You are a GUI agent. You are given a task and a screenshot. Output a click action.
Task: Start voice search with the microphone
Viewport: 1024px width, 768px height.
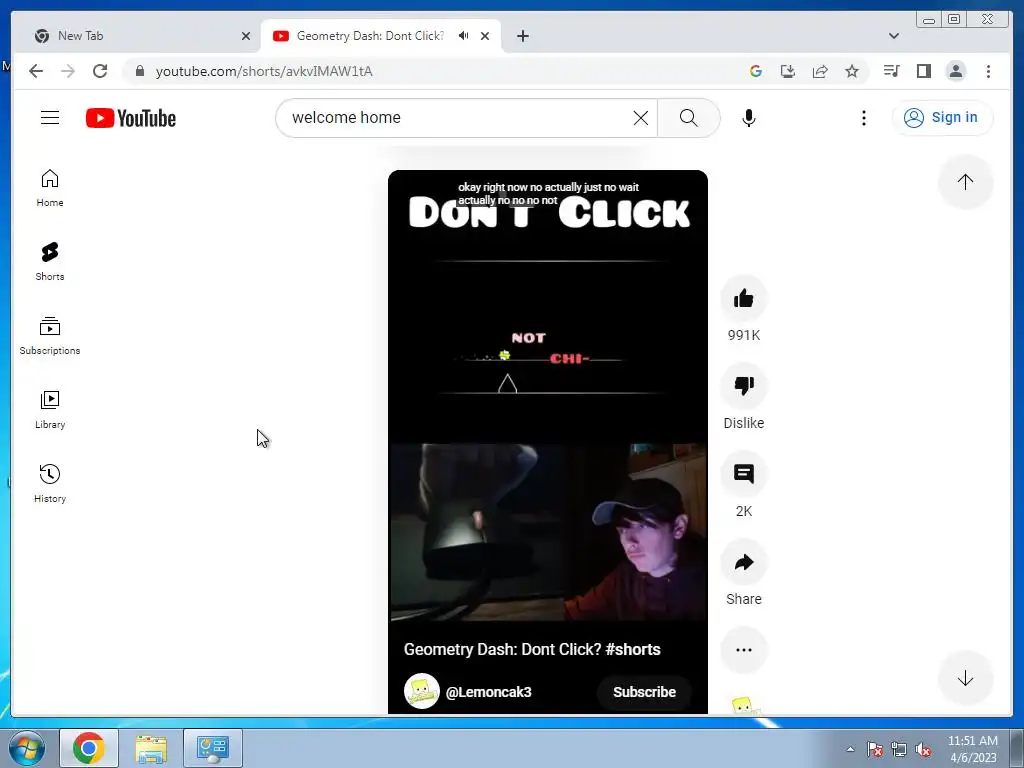point(749,118)
